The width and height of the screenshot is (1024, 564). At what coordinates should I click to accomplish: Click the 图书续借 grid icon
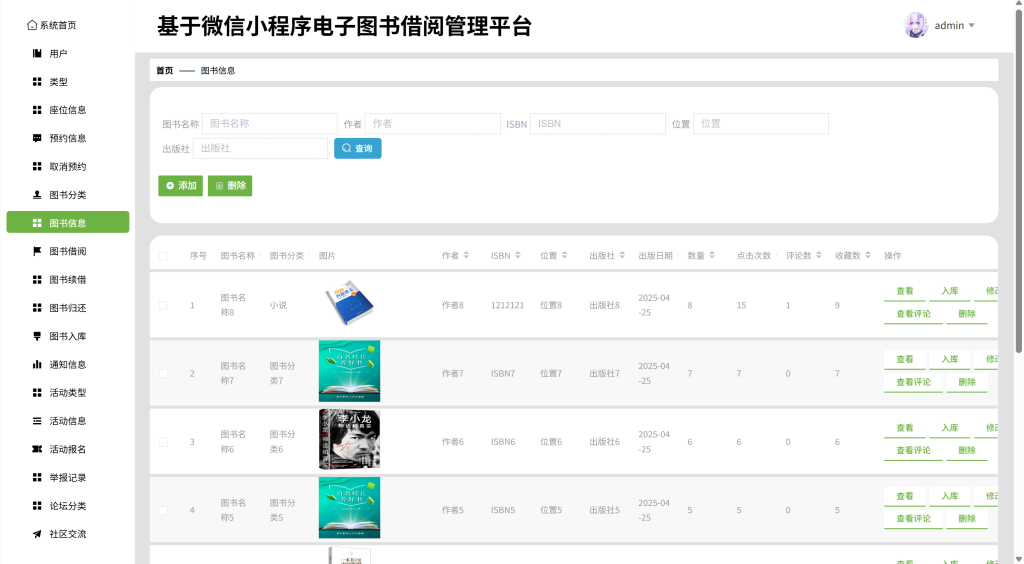click(37, 279)
